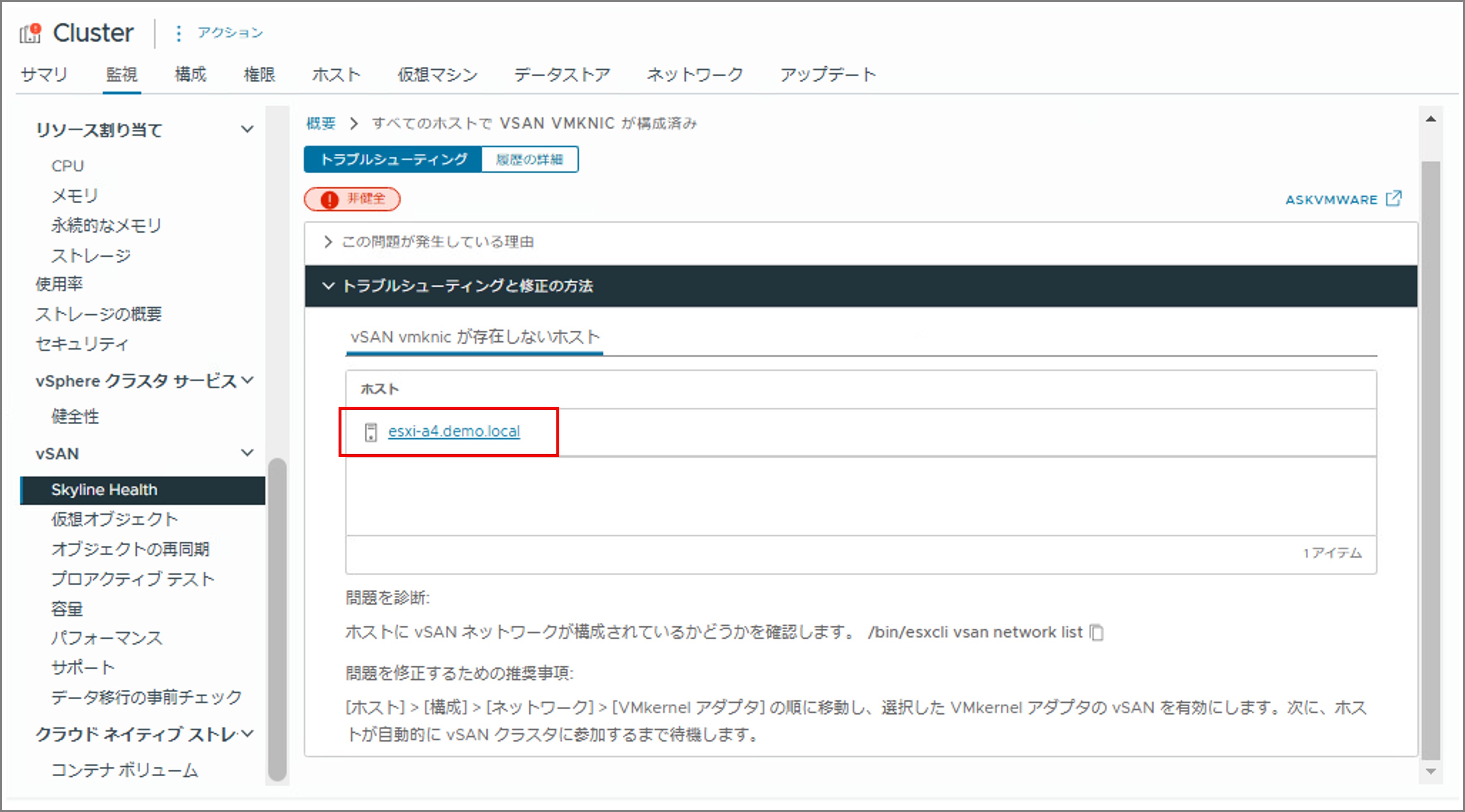Click the ASKVMWARE external link icon
Viewport: 1465px width, 812px height.
point(1394,199)
